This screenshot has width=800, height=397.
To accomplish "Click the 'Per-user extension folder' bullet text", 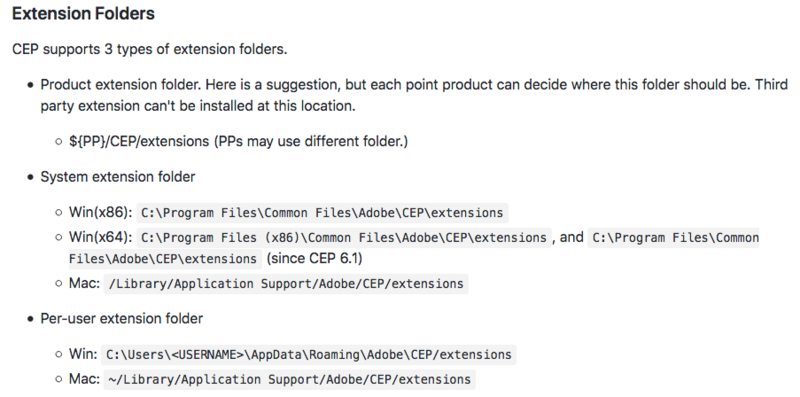I will pyautogui.click(x=122, y=318).
